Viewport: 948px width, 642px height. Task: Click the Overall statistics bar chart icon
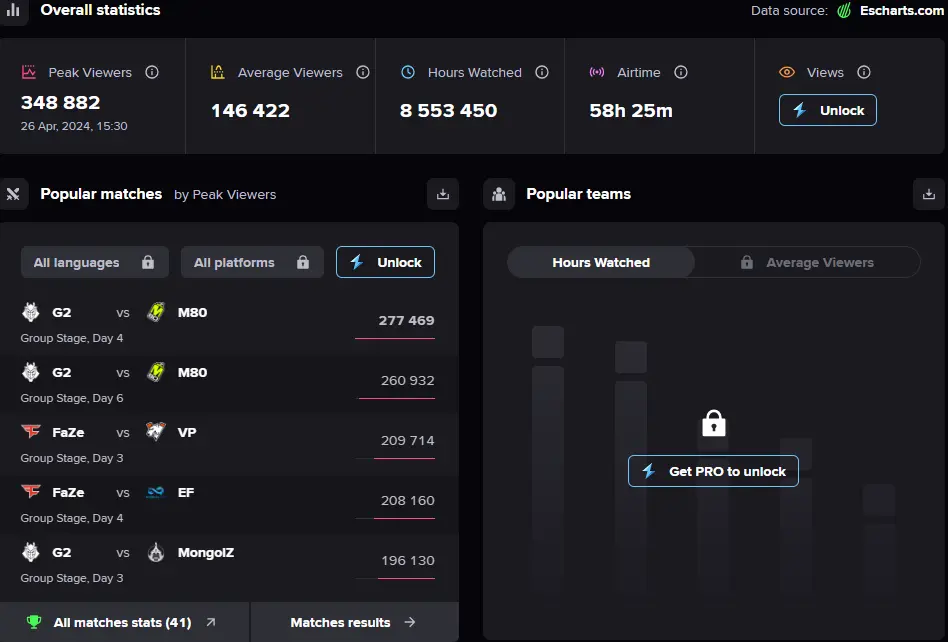click(13, 10)
